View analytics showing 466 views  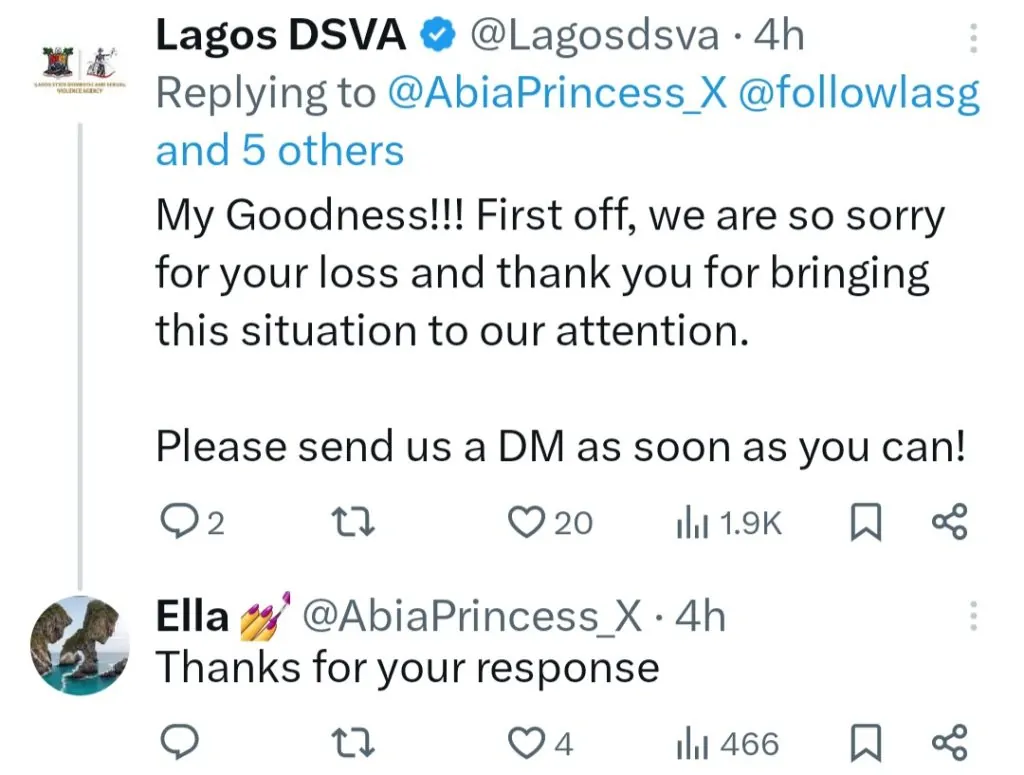(692, 743)
